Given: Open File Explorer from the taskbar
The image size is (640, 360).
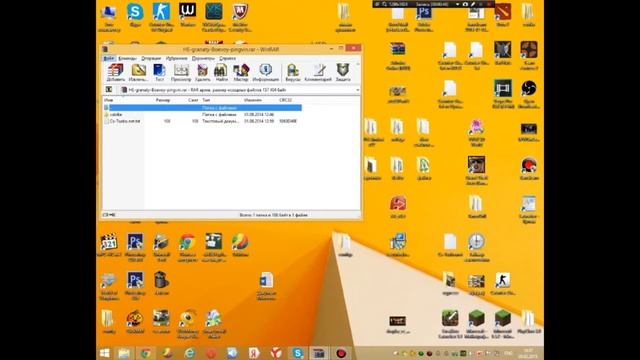Looking at the screenshot, I should click(124, 353).
